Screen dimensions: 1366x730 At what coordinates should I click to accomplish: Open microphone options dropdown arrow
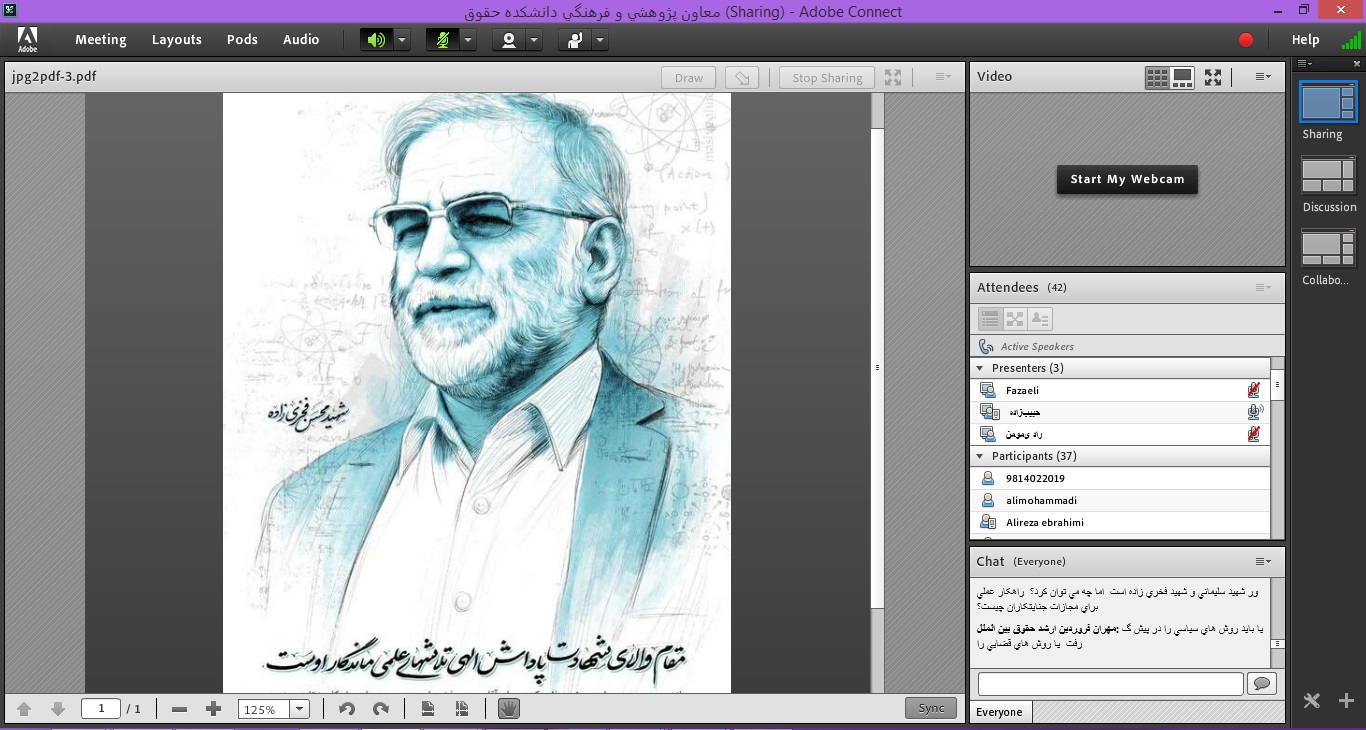tap(467, 40)
